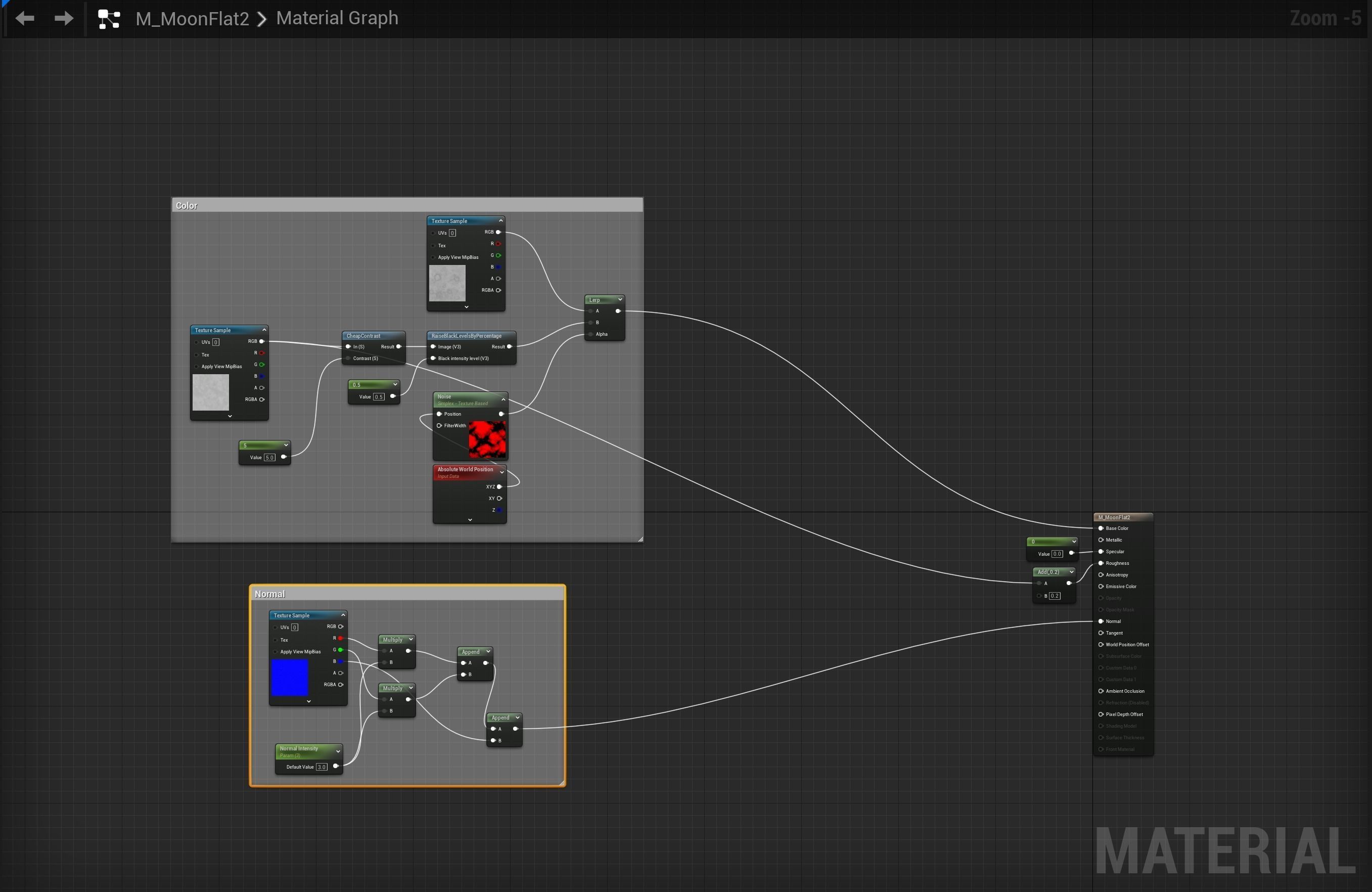Image resolution: width=1372 pixels, height=892 pixels.
Task: Expand the Absolute World Position bottom chevron
Action: pyautogui.click(x=470, y=519)
